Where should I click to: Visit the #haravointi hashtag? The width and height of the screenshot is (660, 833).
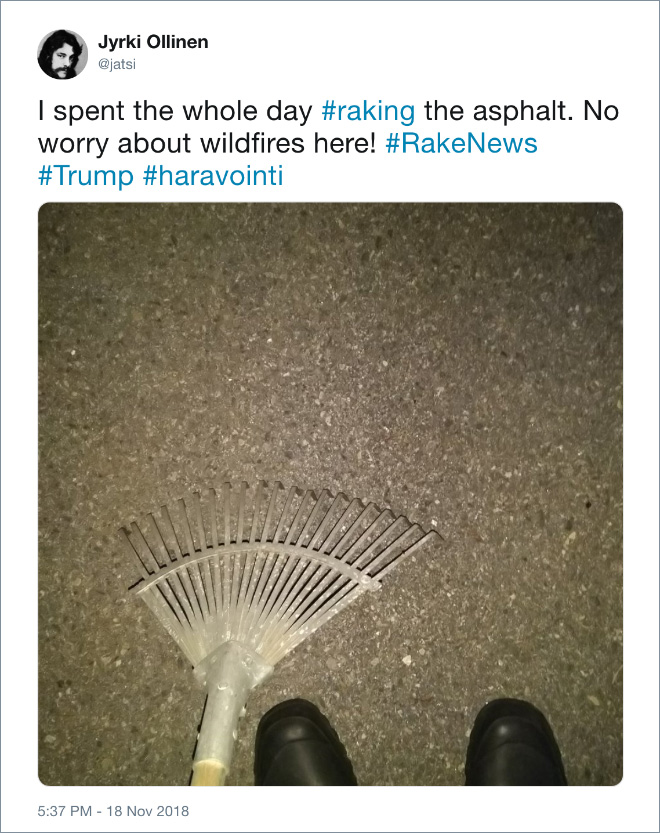click(x=213, y=176)
